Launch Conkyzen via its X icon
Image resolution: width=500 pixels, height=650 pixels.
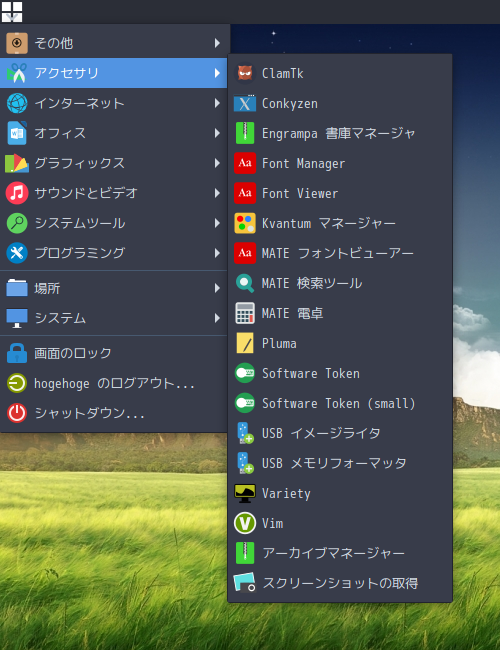pyautogui.click(x=245, y=104)
